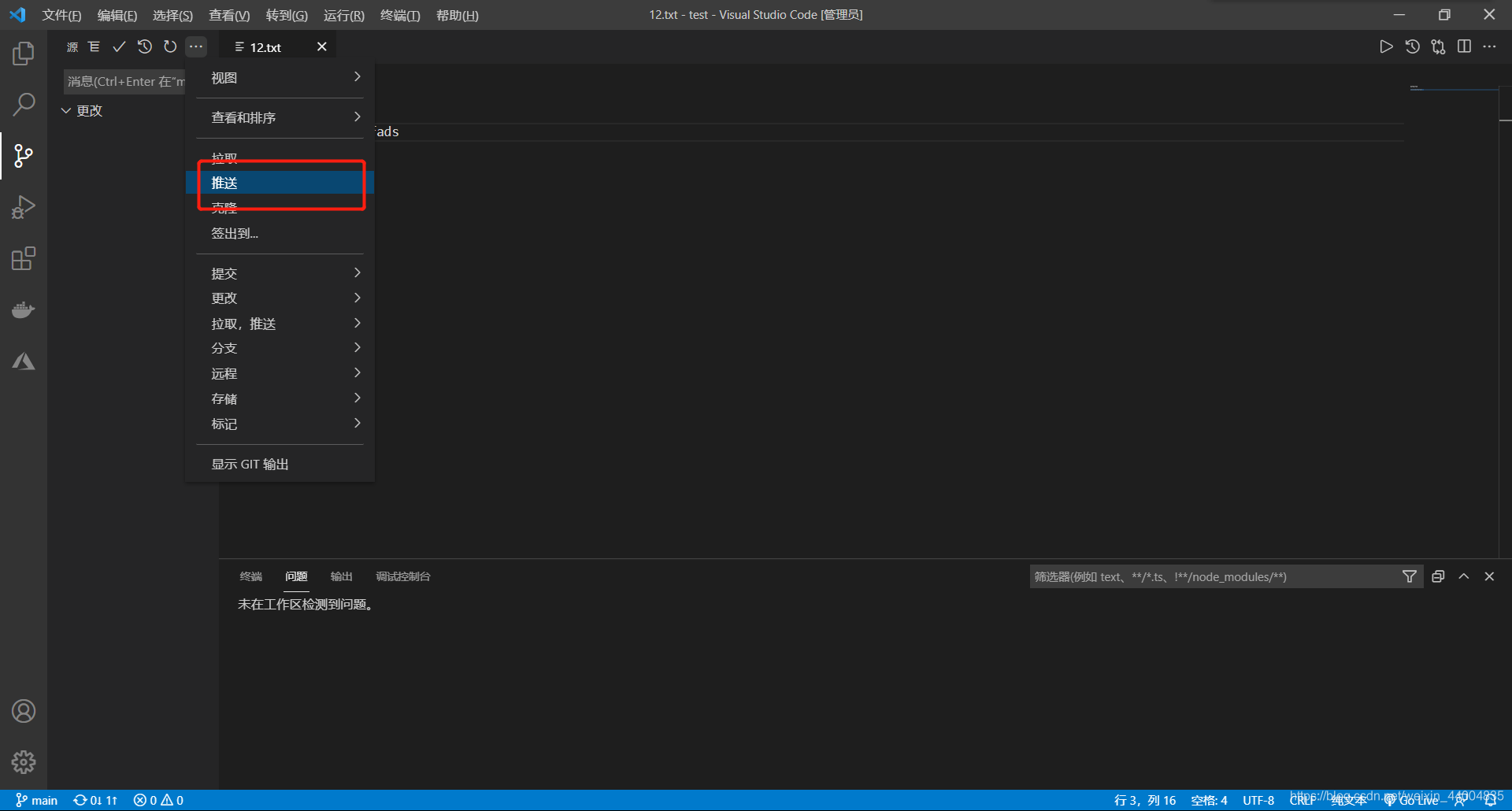Image resolution: width=1512 pixels, height=811 pixels.
Task: Click the filter funnel icon in Problems panel
Action: pos(1410,576)
